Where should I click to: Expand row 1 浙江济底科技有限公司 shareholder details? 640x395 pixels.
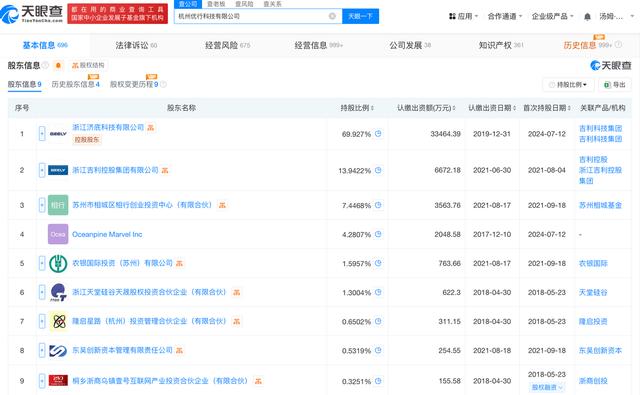42,133
